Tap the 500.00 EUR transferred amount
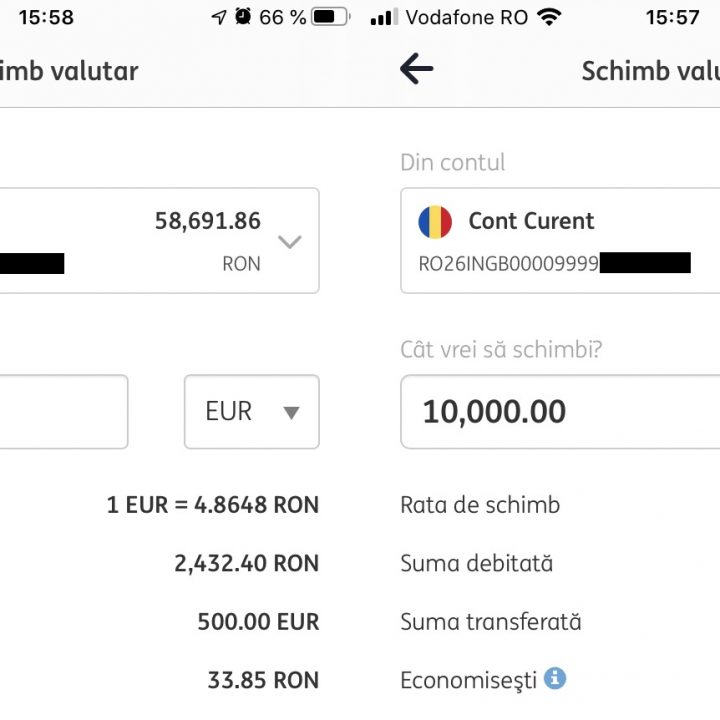720x720 pixels. (x=258, y=622)
